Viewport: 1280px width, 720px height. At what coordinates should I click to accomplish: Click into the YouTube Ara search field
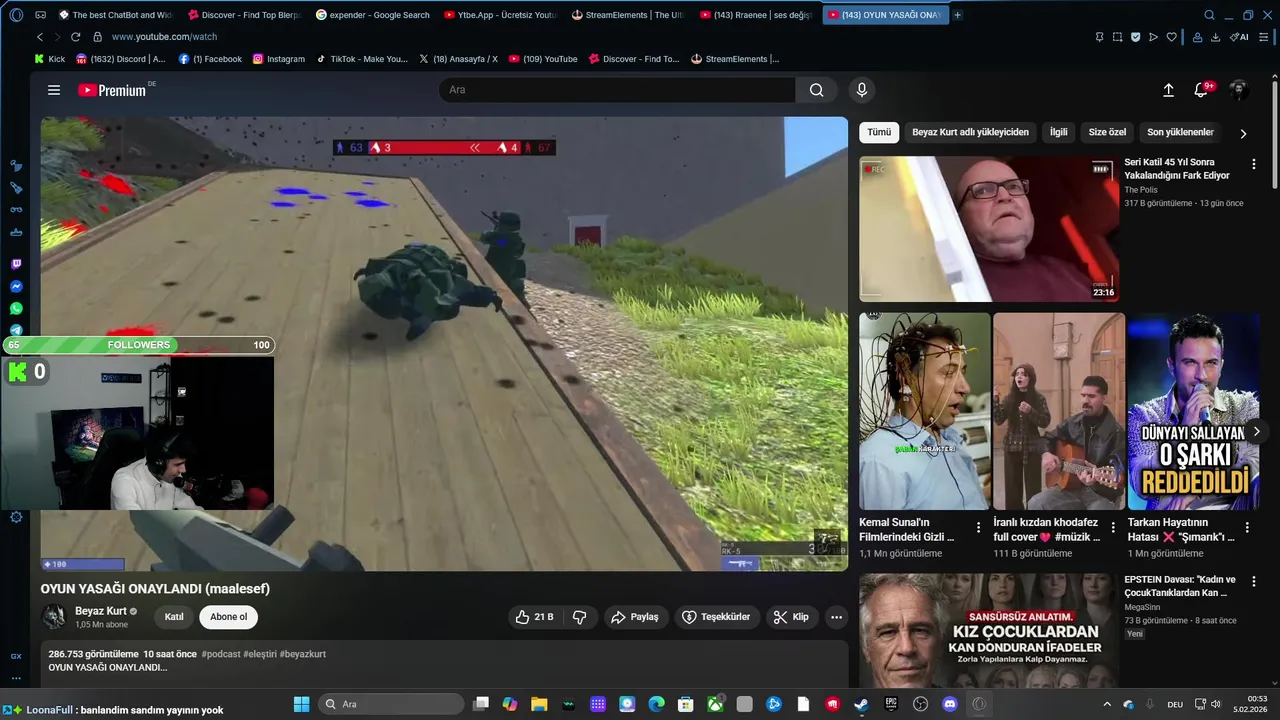(x=617, y=90)
